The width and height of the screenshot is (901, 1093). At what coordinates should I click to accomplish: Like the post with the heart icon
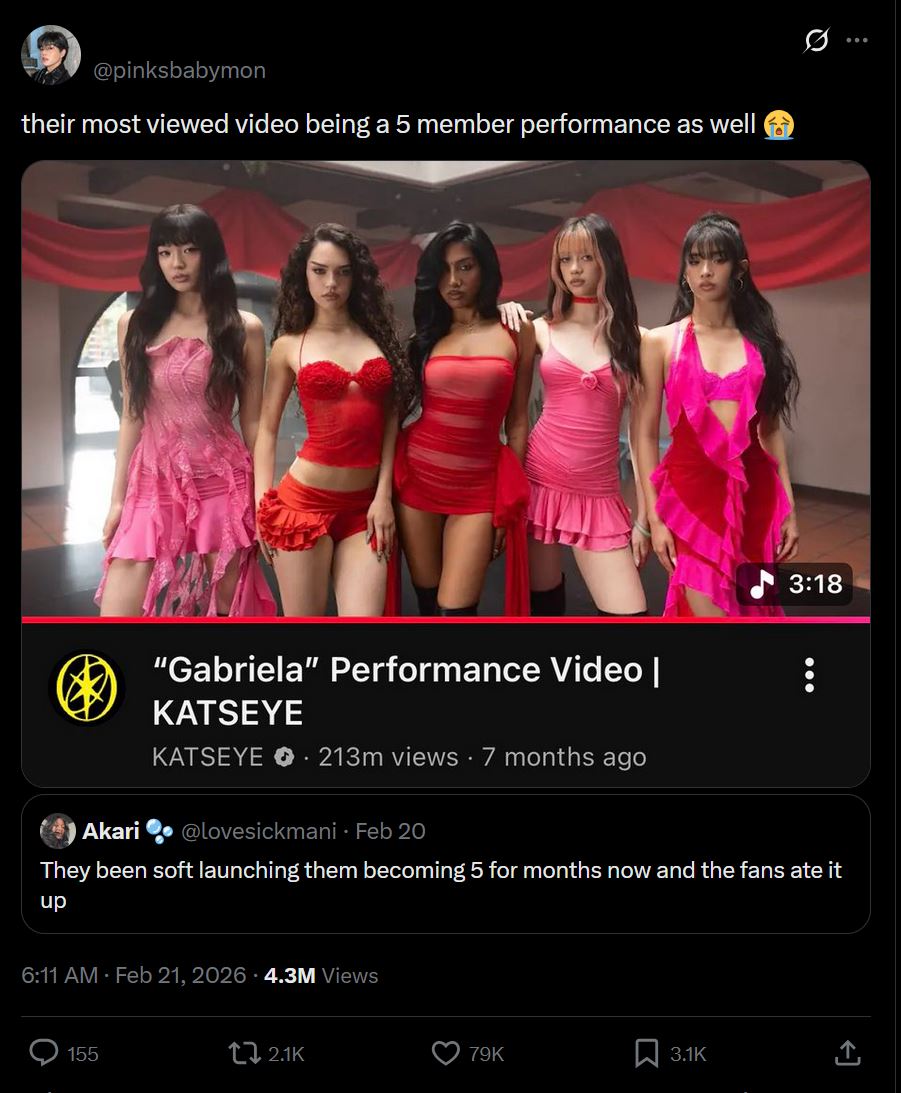pyautogui.click(x=445, y=1053)
